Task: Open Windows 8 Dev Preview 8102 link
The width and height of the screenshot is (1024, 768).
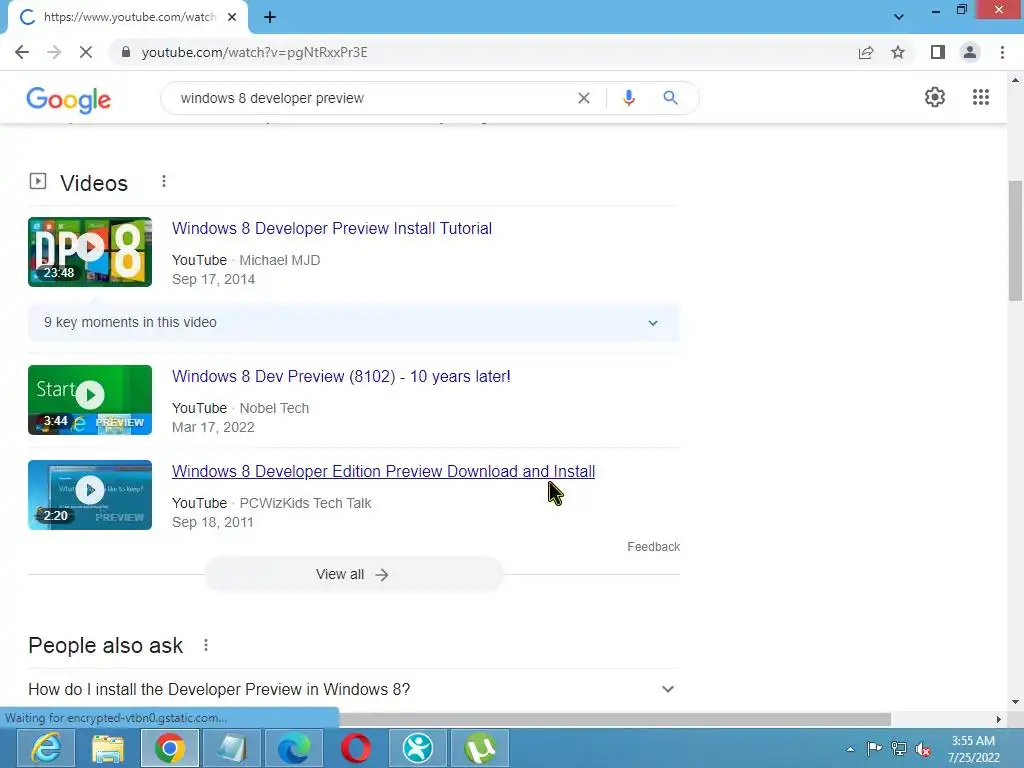Action: tap(341, 377)
